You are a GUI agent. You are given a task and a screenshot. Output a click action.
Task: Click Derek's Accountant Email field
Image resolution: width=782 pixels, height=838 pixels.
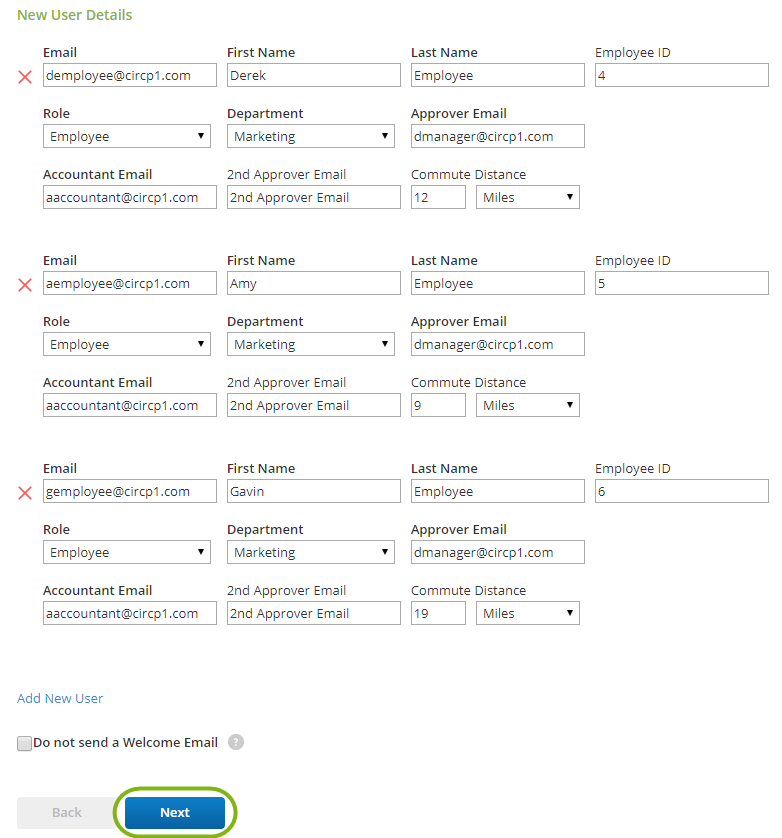coord(129,196)
